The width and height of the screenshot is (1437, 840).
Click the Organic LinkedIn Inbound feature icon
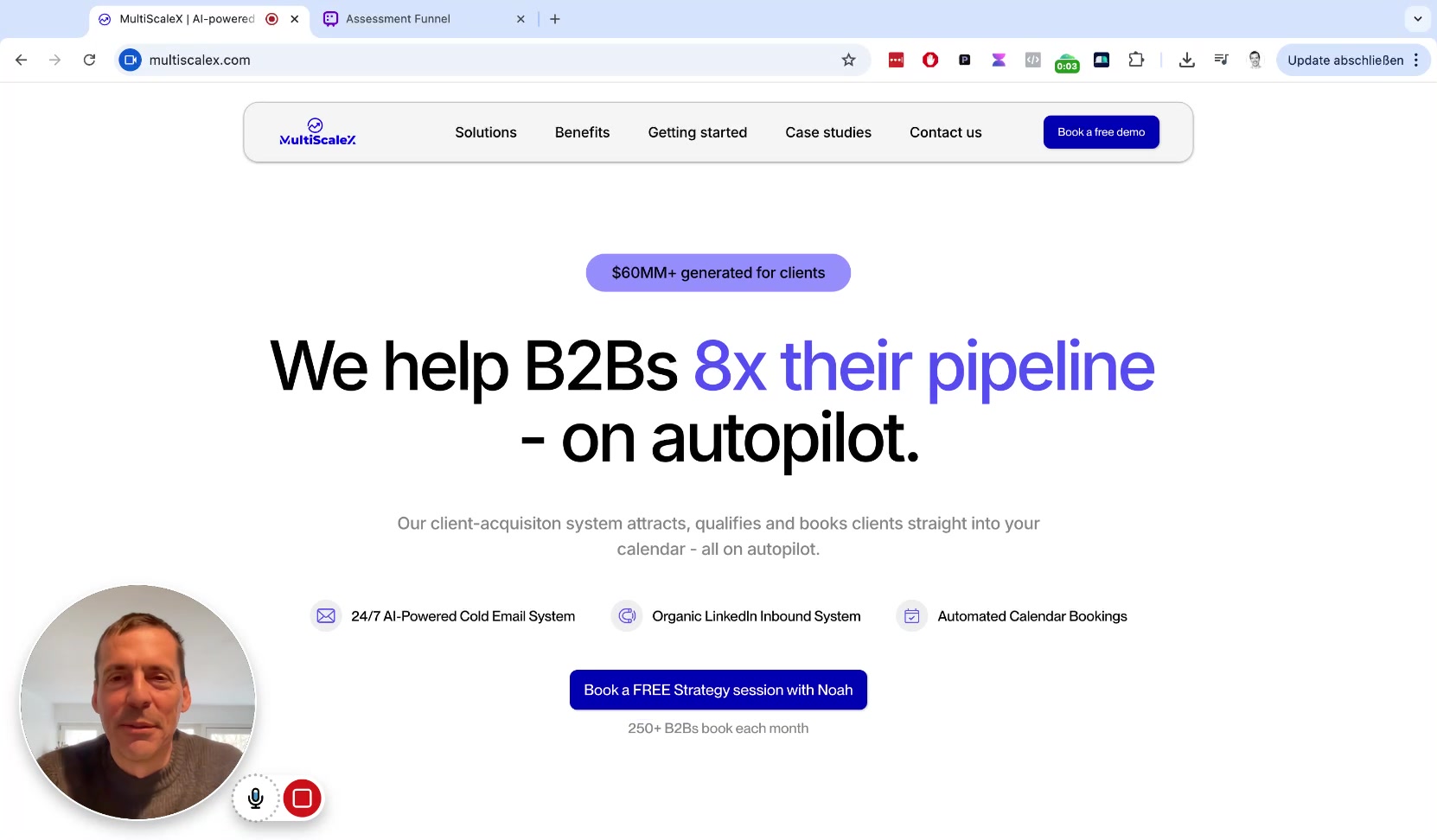tap(627, 616)
